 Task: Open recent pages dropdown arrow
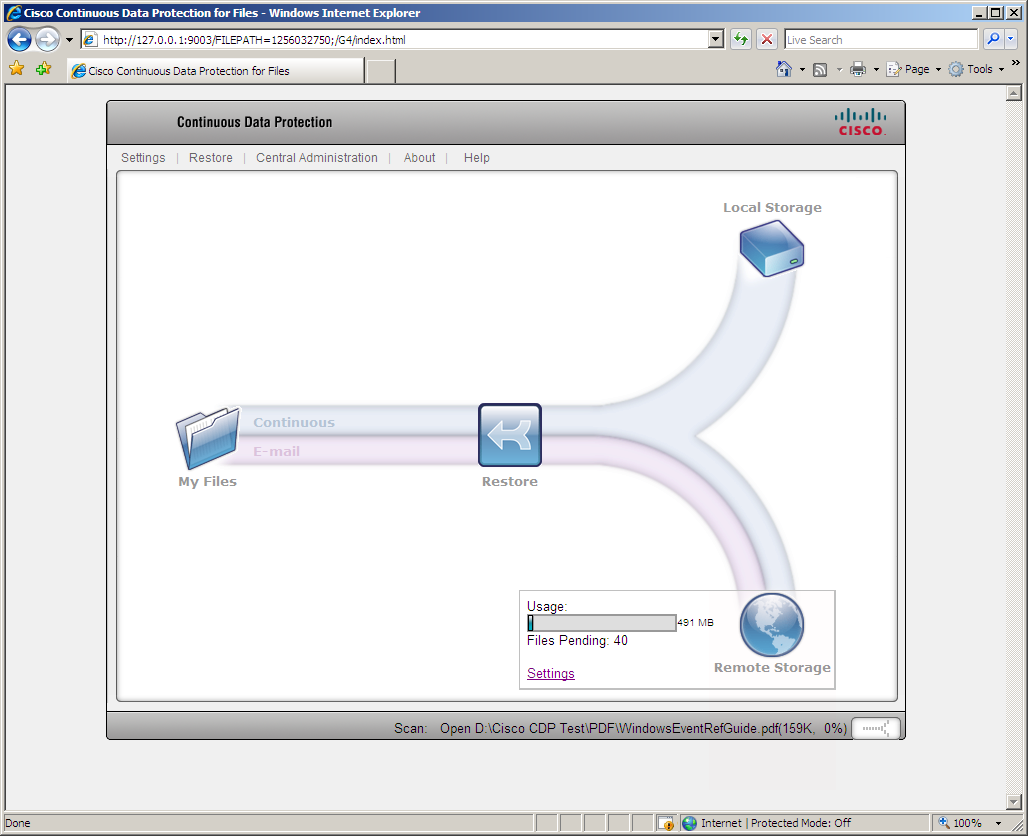tap(69, 40)
